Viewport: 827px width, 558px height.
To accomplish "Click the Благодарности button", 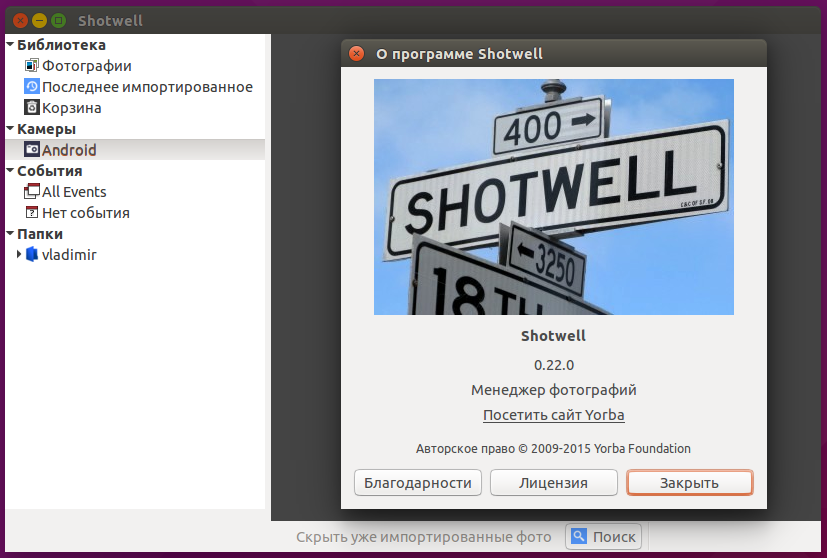I will [418, 483].
